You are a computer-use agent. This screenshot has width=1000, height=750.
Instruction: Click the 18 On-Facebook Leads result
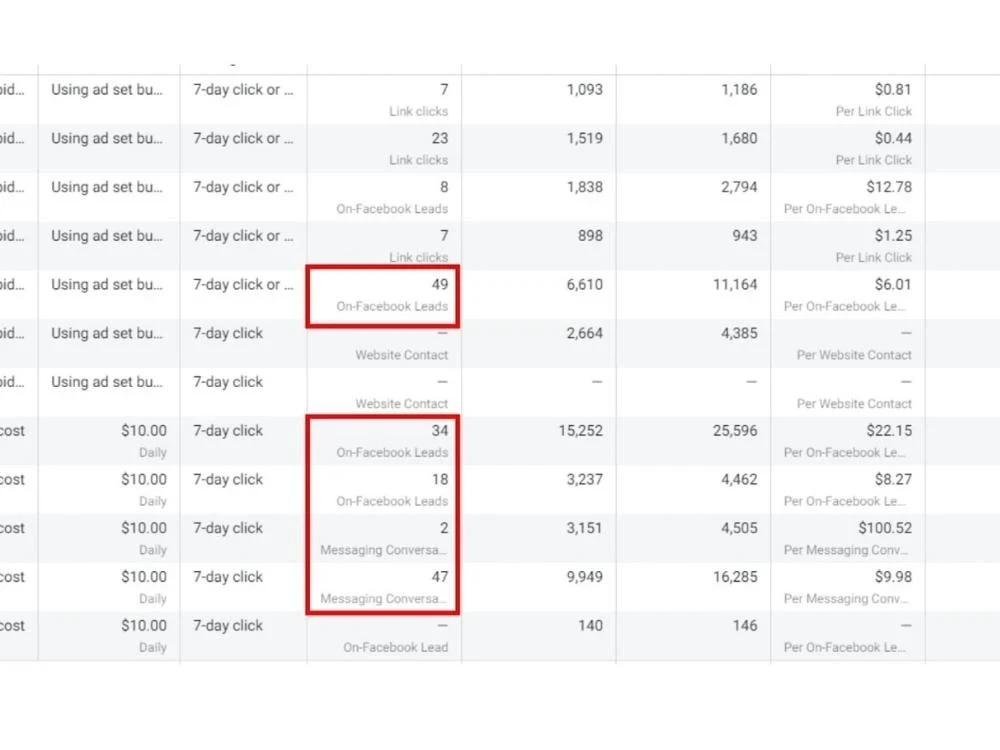[440, 480]
